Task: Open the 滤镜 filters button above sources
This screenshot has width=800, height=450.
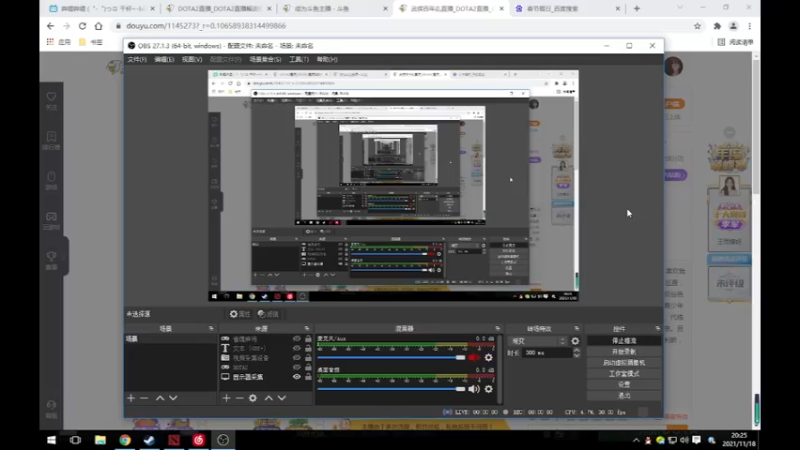Action: click(x=268, y=314)
